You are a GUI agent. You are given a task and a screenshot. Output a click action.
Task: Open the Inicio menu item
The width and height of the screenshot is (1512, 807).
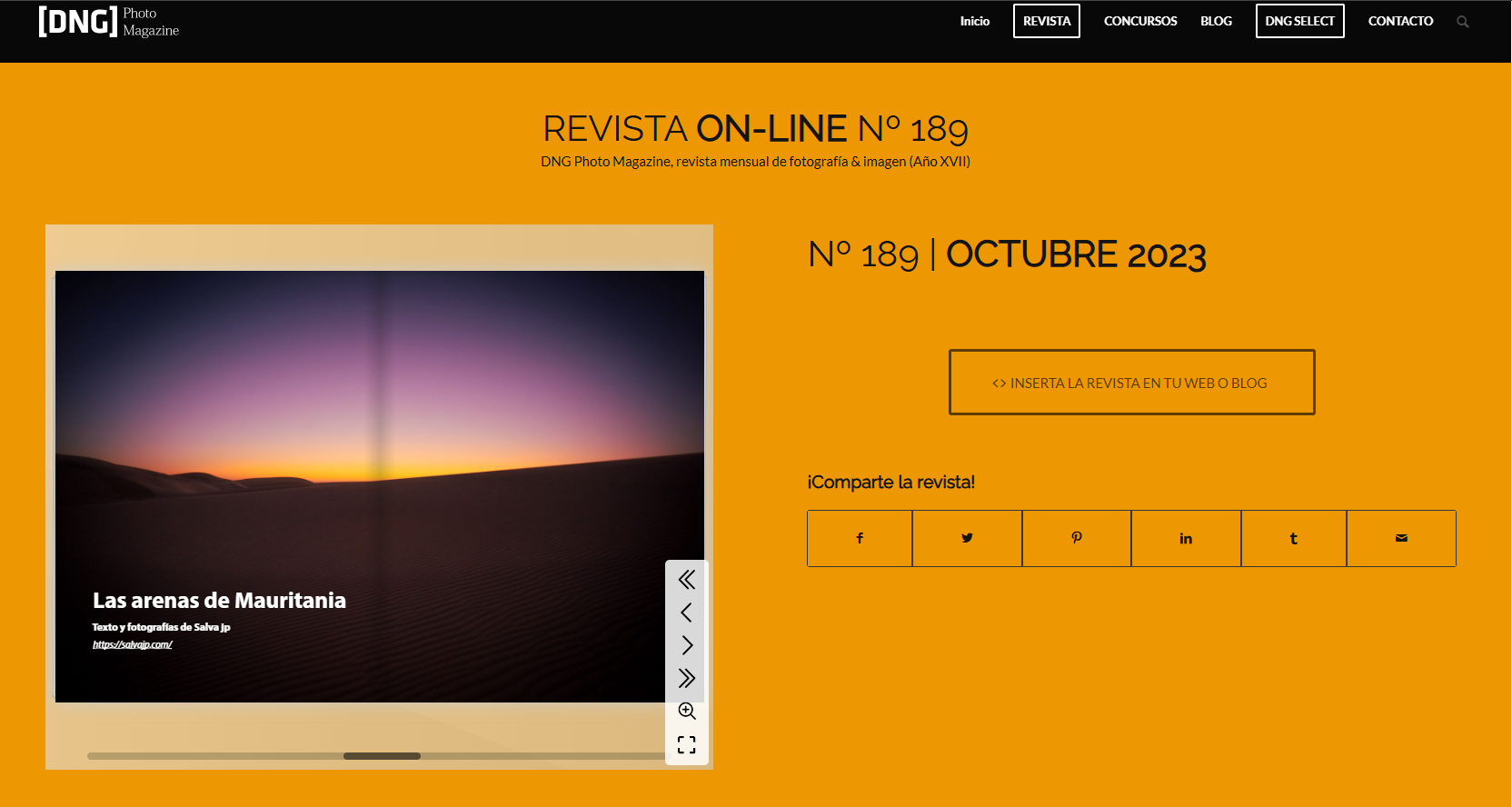tap(975, 21)
